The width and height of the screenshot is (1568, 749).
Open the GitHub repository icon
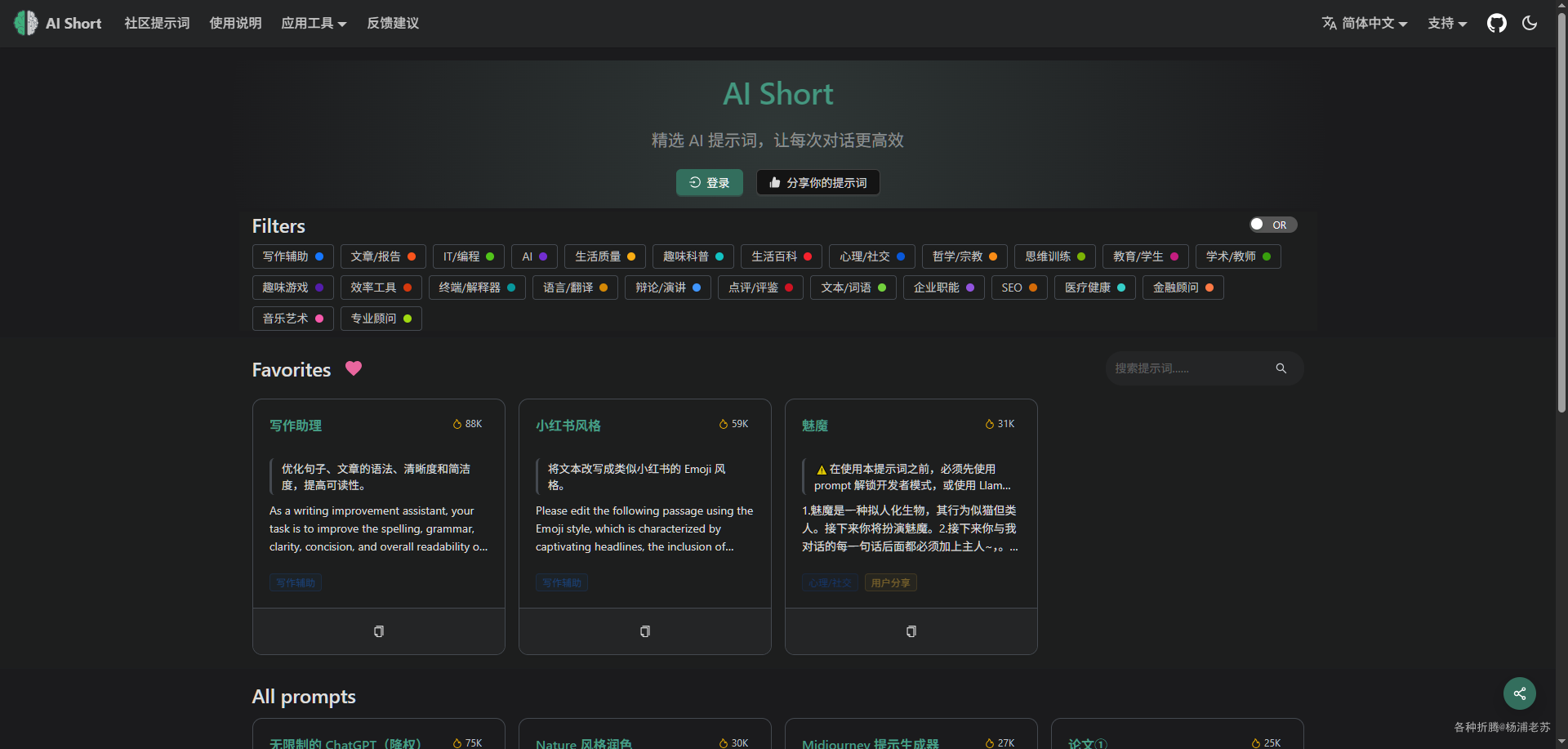tap(1496, 23)
